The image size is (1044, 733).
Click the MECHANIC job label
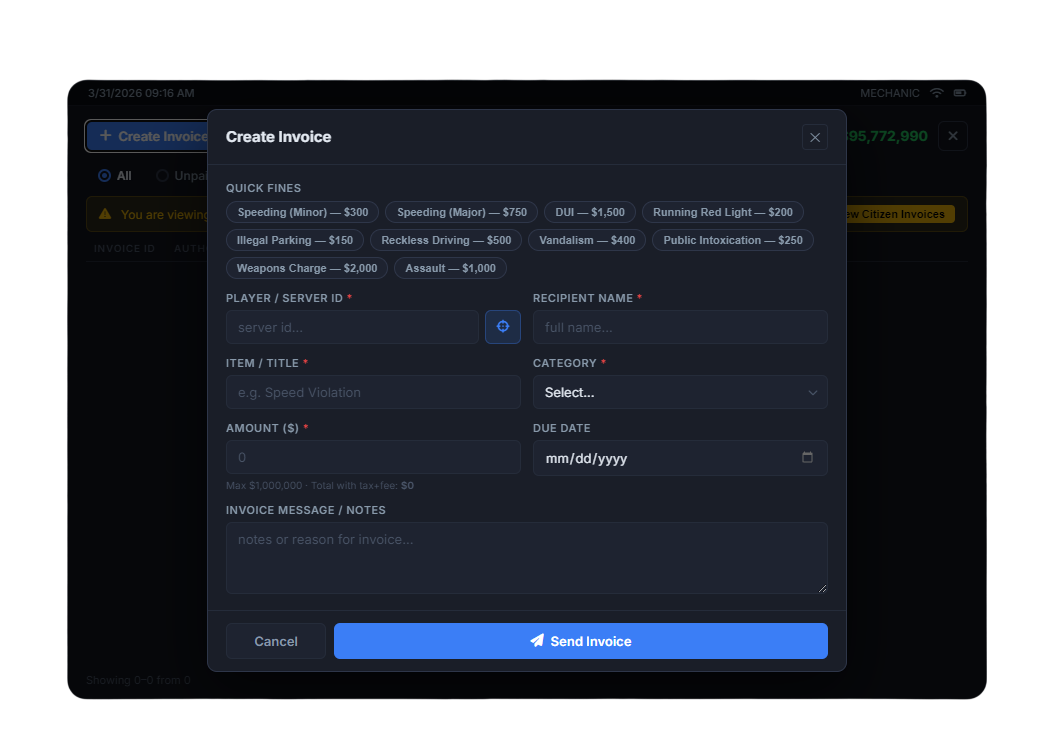[x=889, y=93]
